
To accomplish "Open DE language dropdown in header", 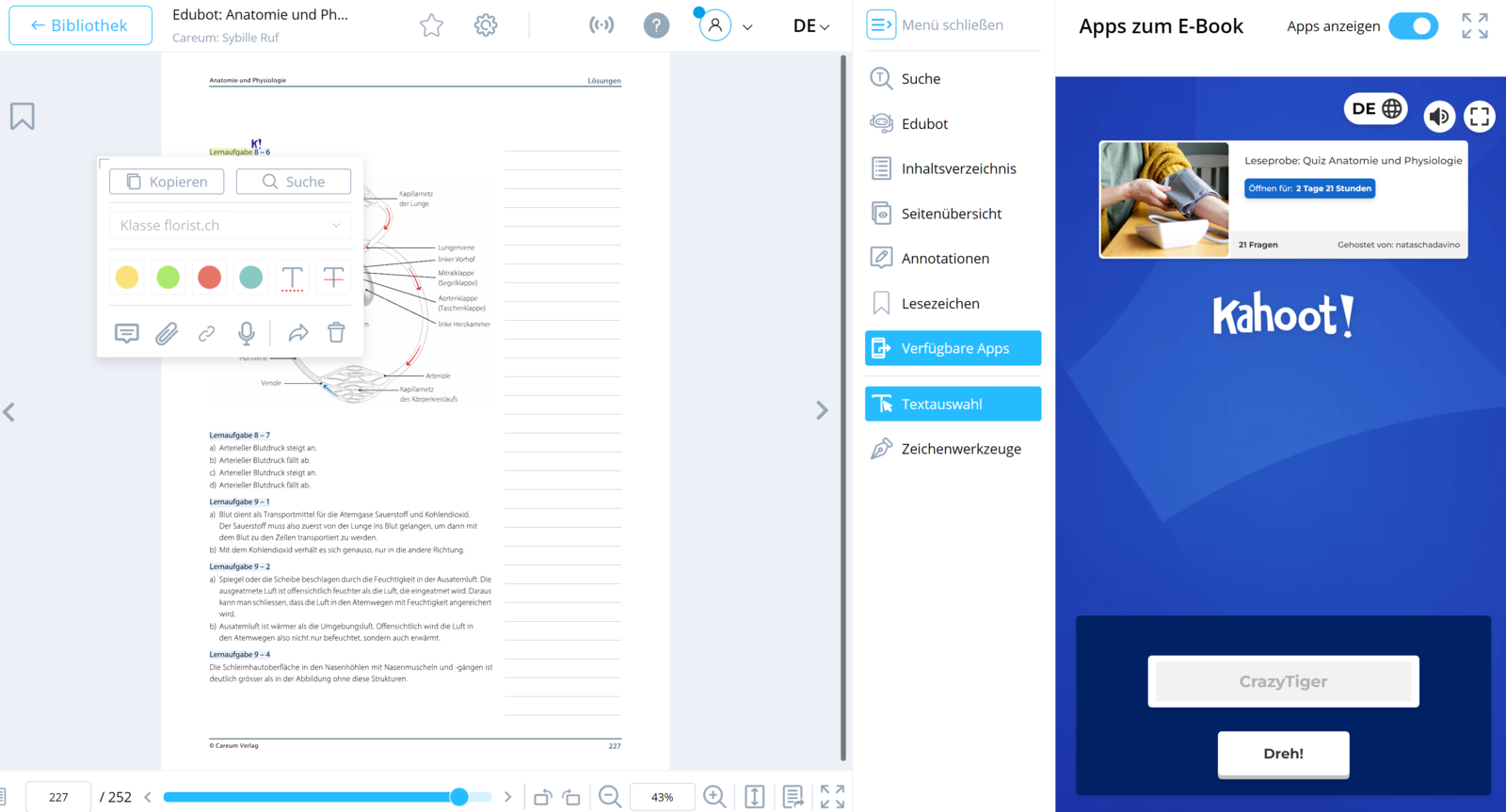I will click(811, 26).
